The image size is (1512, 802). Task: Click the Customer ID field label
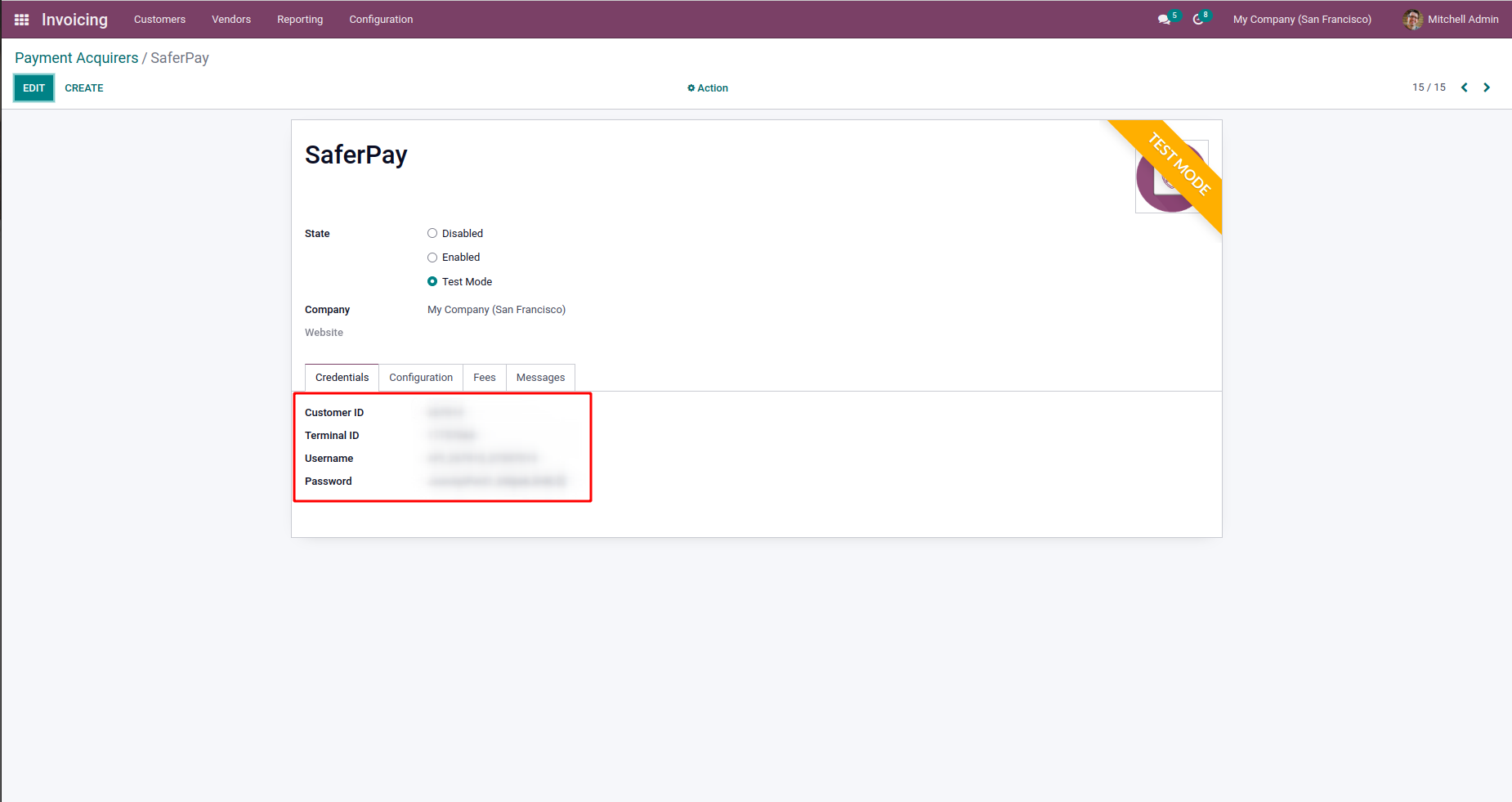coord(334,413)
